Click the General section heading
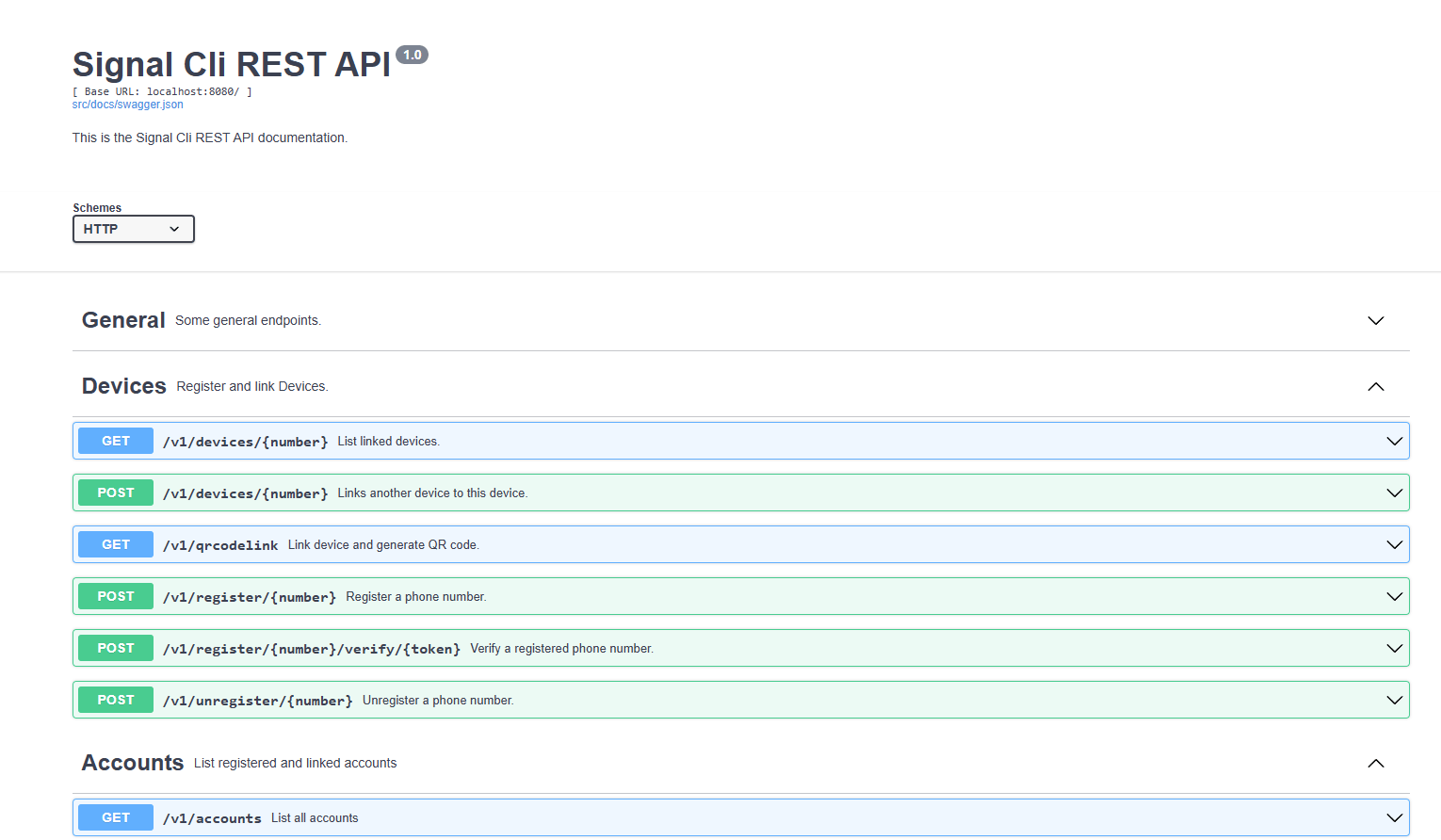Screen dimensions: 1441x840 [123, 320]
